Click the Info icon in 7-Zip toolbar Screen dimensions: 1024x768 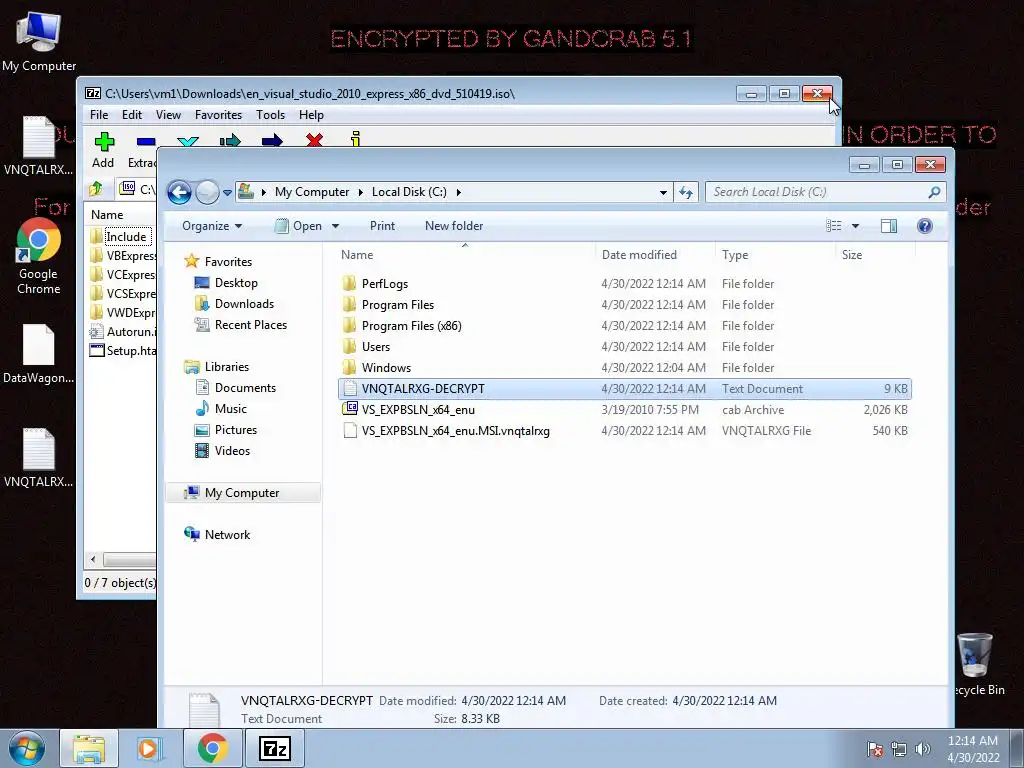[x=355, y=138]
